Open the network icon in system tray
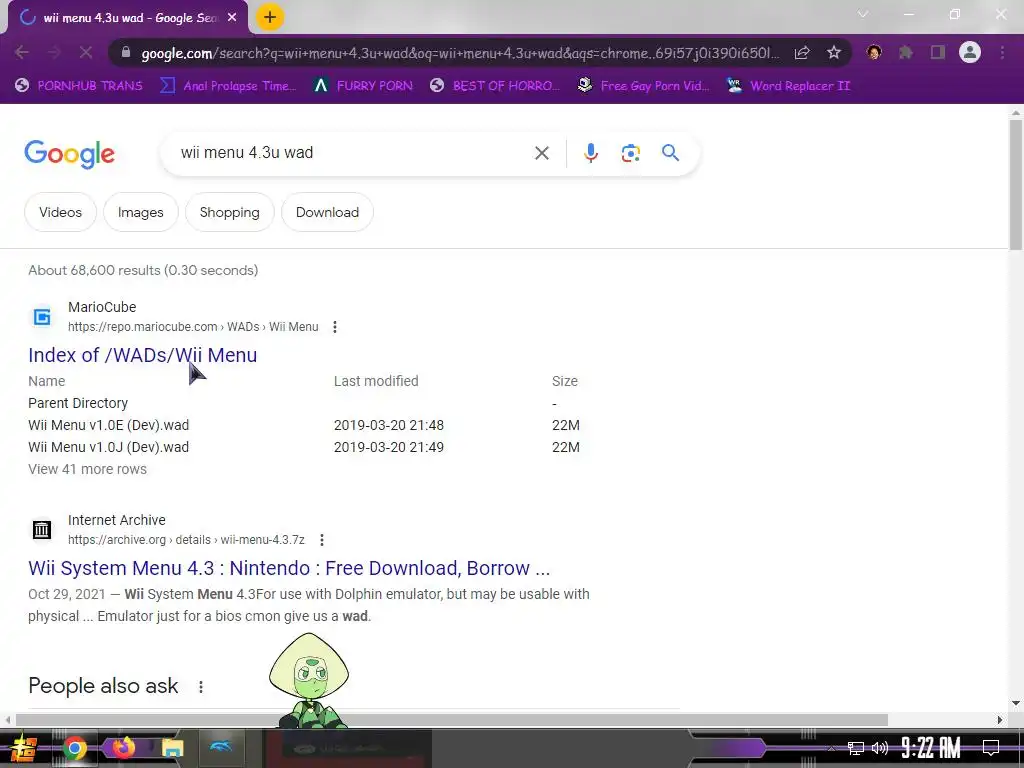The image size is (1024, 768). [x=856, y=748]
